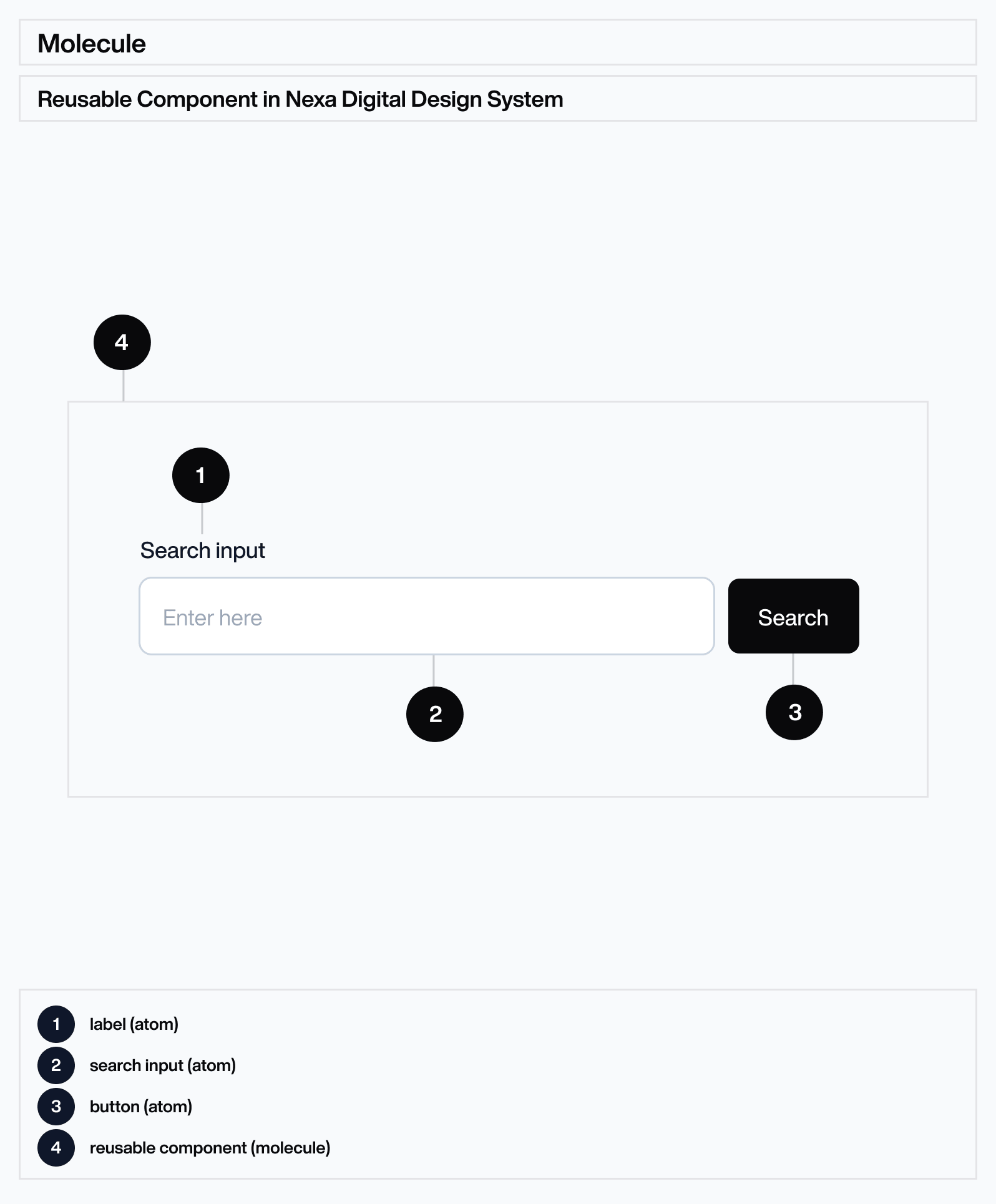Click the 'Molecule' heading
The image size is (996, 1204).
[x=92, y=44]
